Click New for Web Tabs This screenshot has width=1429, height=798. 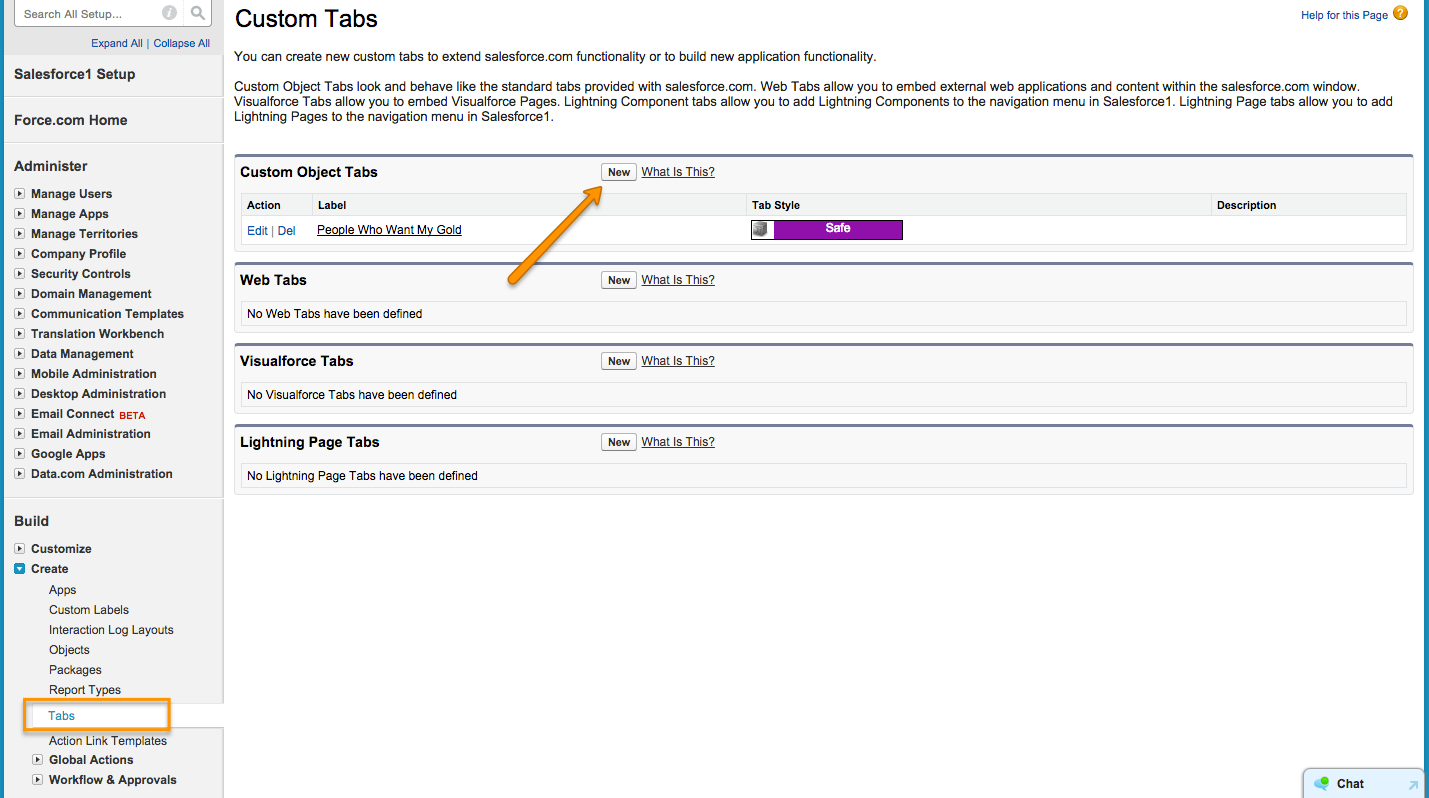[619, 280]
